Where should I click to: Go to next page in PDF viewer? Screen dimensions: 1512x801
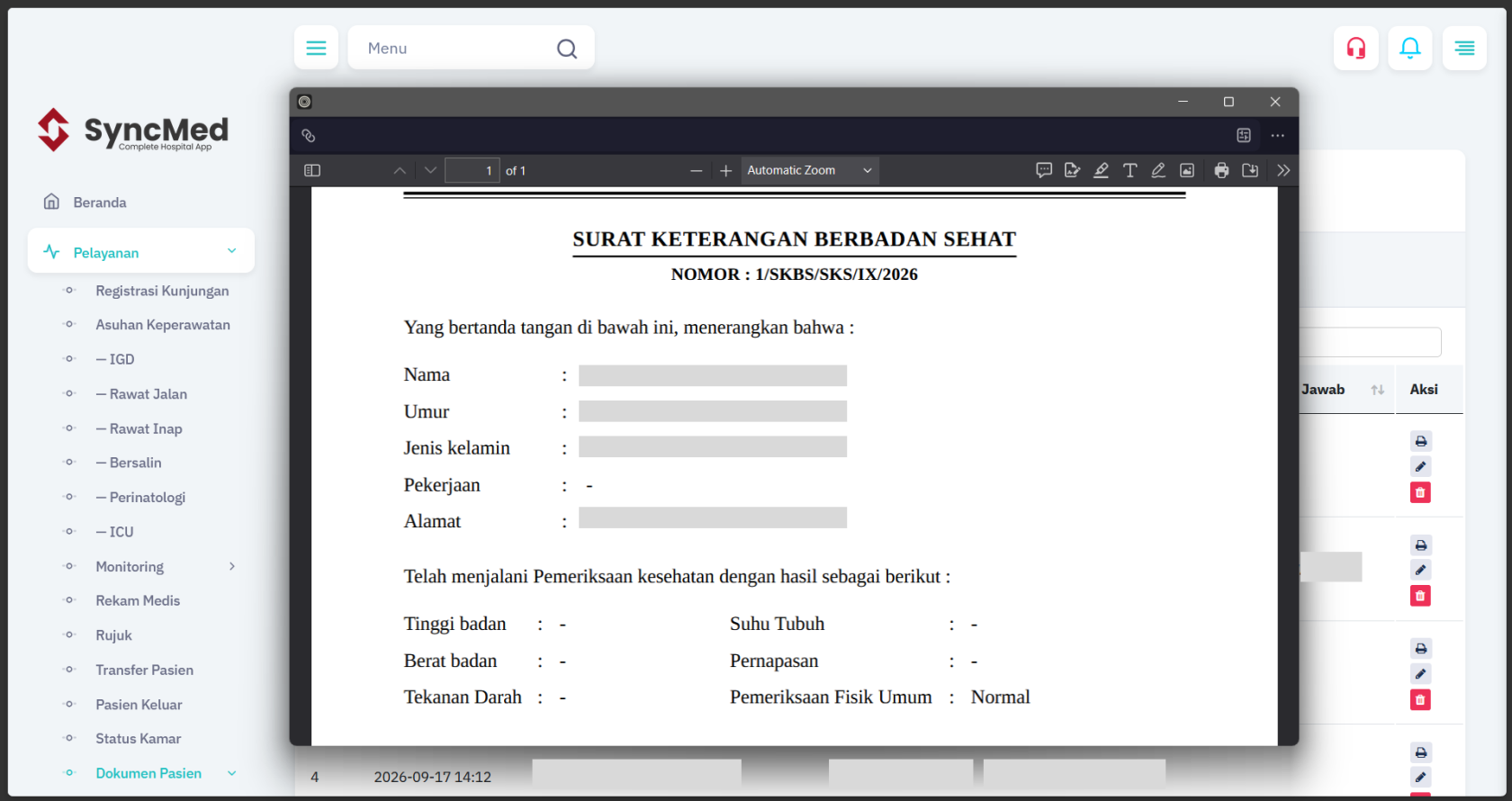[430, 170]
